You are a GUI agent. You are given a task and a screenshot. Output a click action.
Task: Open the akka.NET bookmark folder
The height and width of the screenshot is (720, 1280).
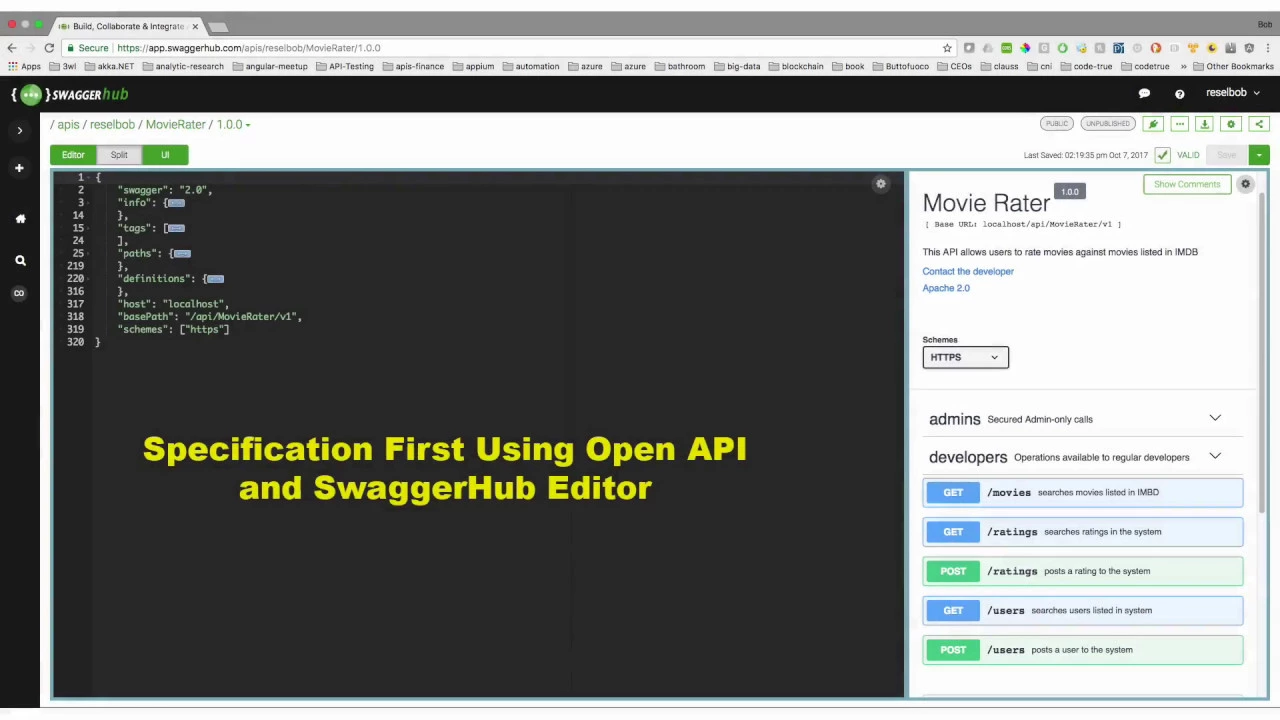(109, 67)
